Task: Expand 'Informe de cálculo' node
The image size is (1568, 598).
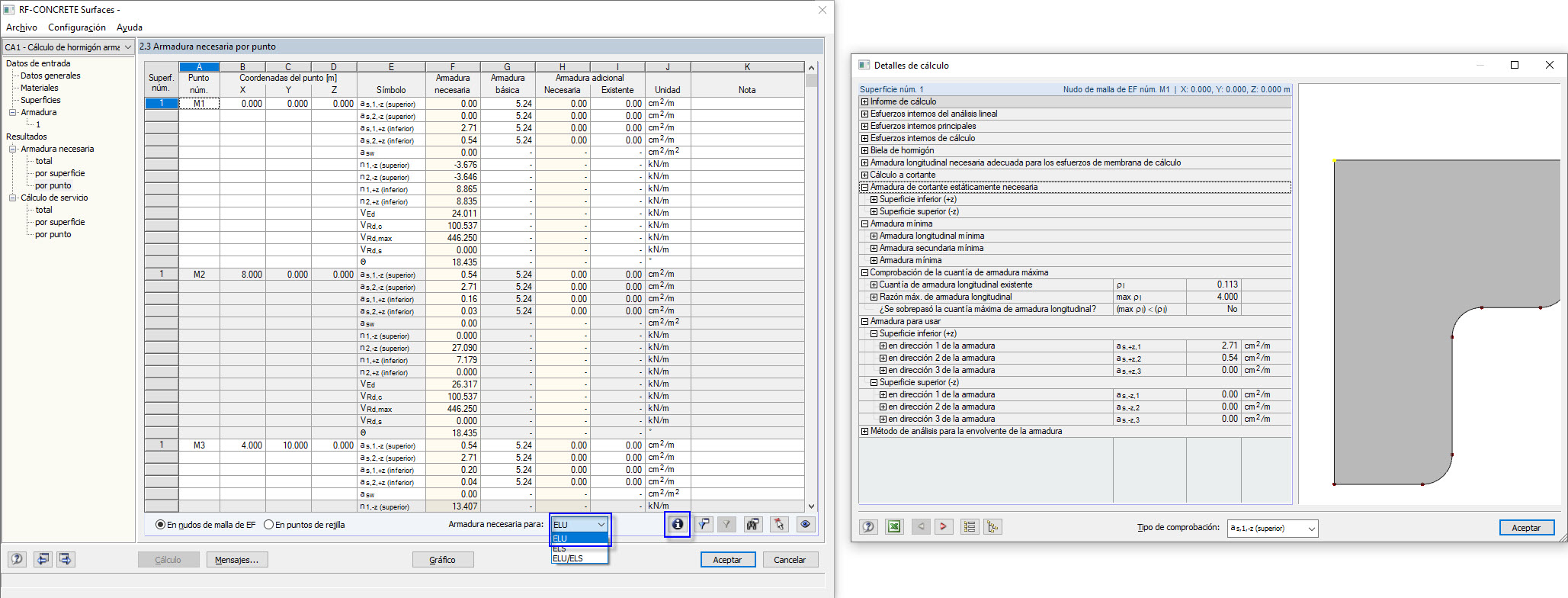Action: tap(864, 101)
